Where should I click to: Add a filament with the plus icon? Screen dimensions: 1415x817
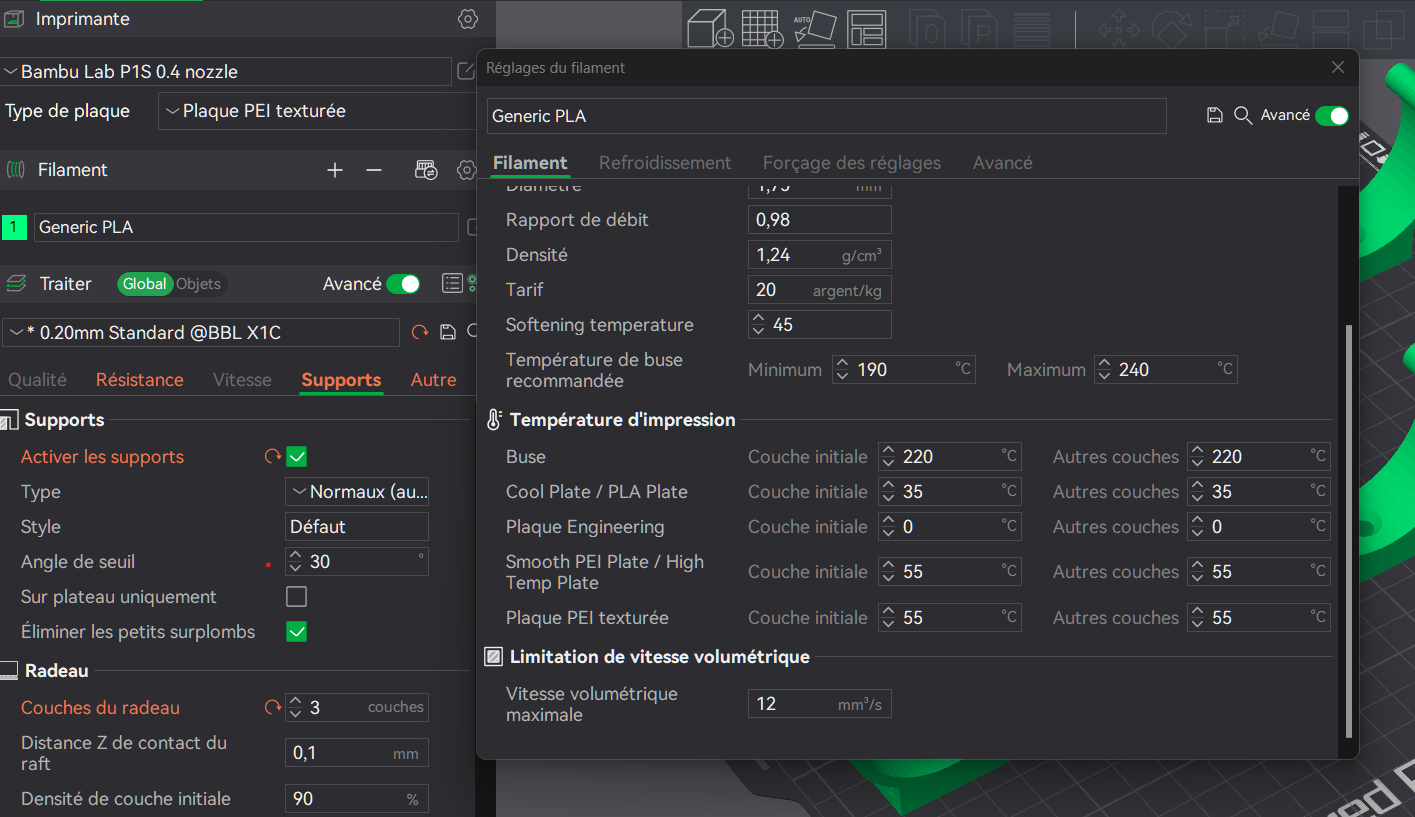click(335, 171)
